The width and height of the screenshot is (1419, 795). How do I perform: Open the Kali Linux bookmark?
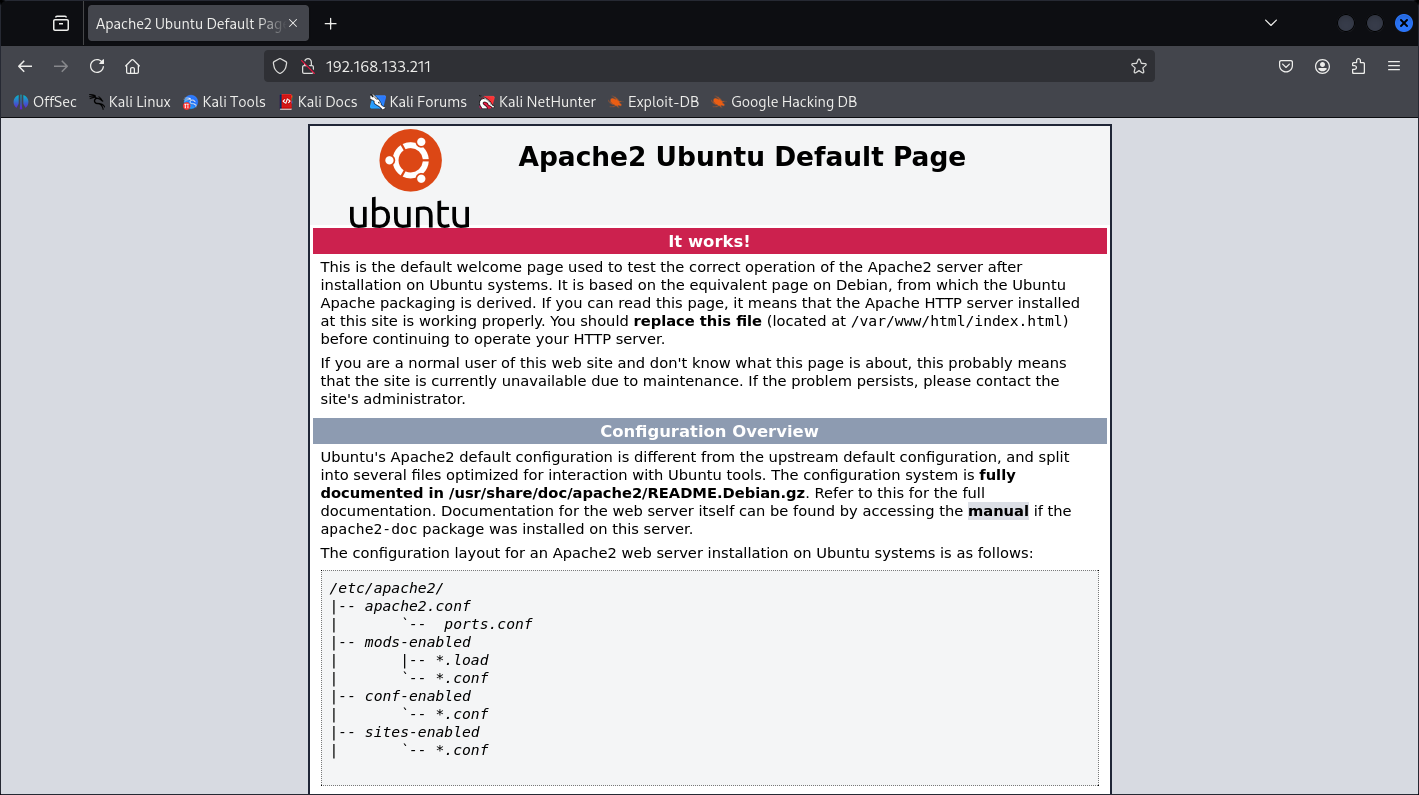click(130, 101)
